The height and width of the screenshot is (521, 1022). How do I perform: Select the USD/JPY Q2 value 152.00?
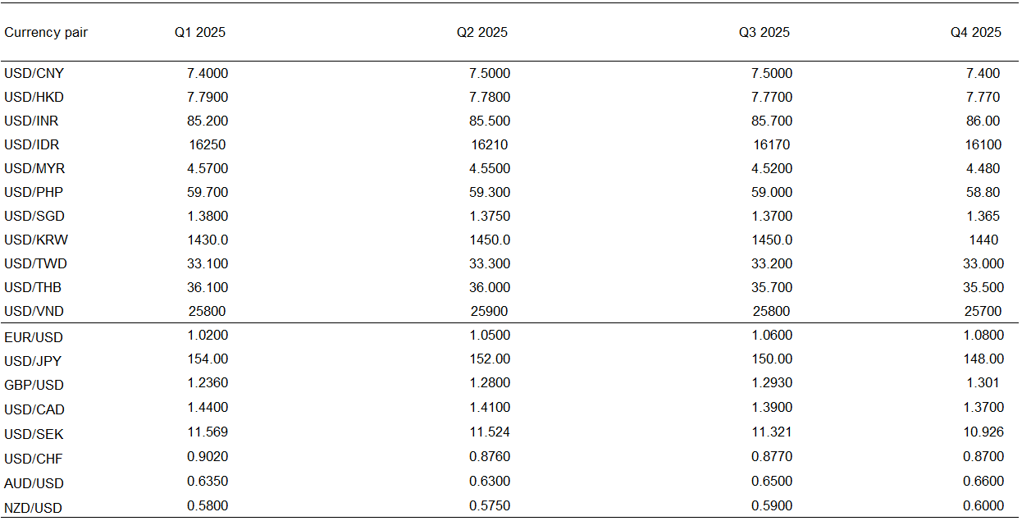point(490,360)
